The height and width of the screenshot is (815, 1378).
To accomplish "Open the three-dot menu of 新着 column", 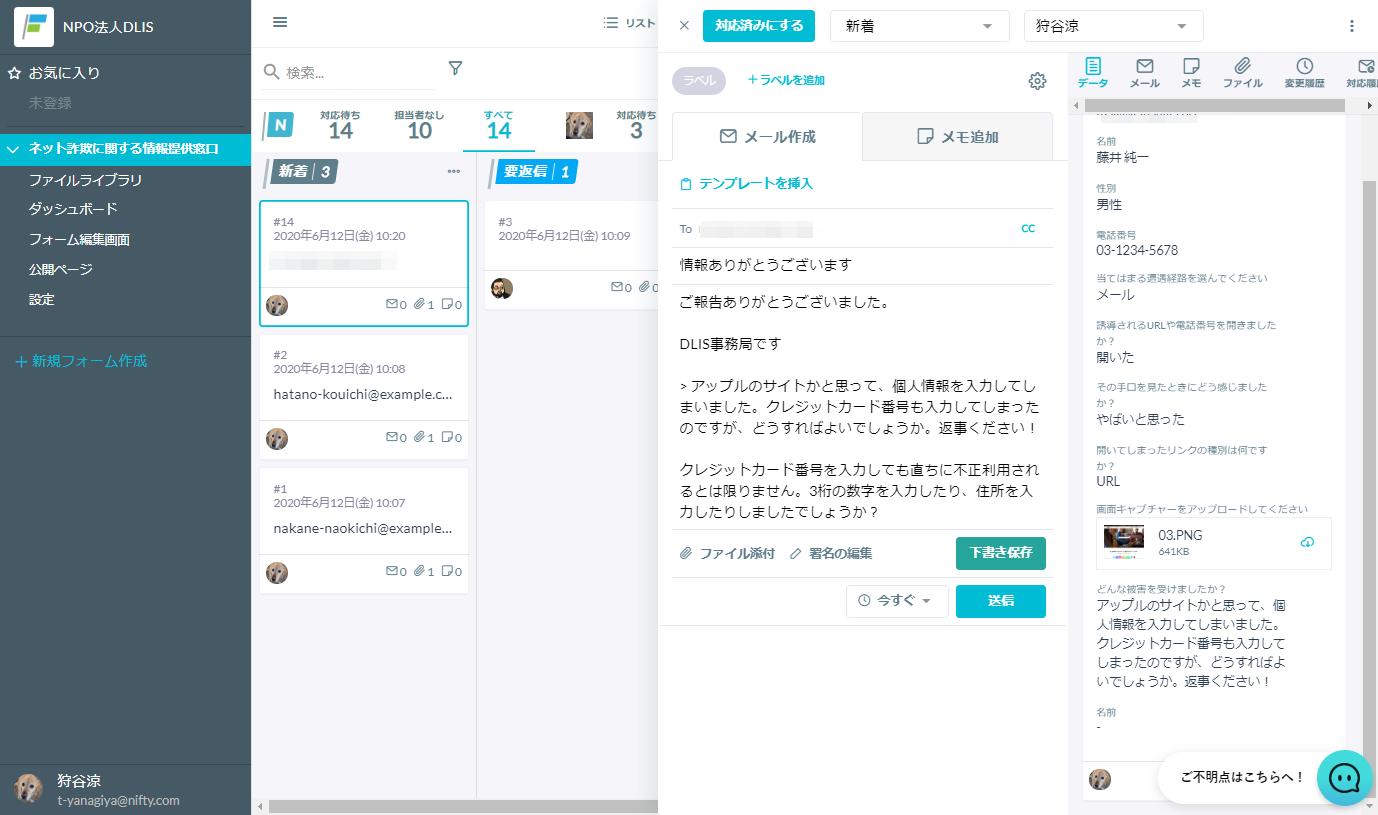I will 454,172.
